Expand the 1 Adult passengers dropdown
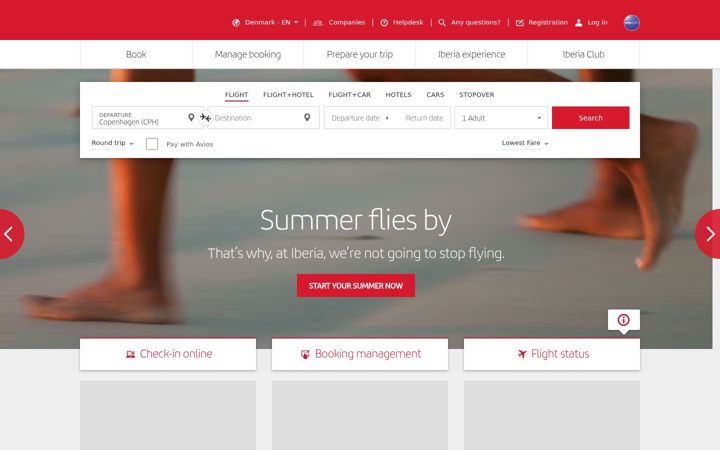Screen dimensions: 720x450 coord(501,118)
